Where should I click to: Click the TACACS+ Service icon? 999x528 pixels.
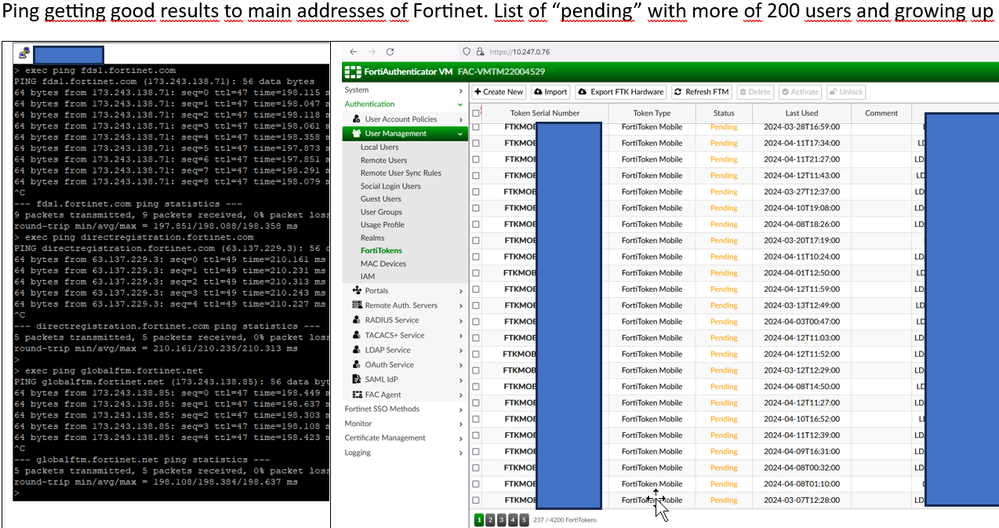point(357,335)
